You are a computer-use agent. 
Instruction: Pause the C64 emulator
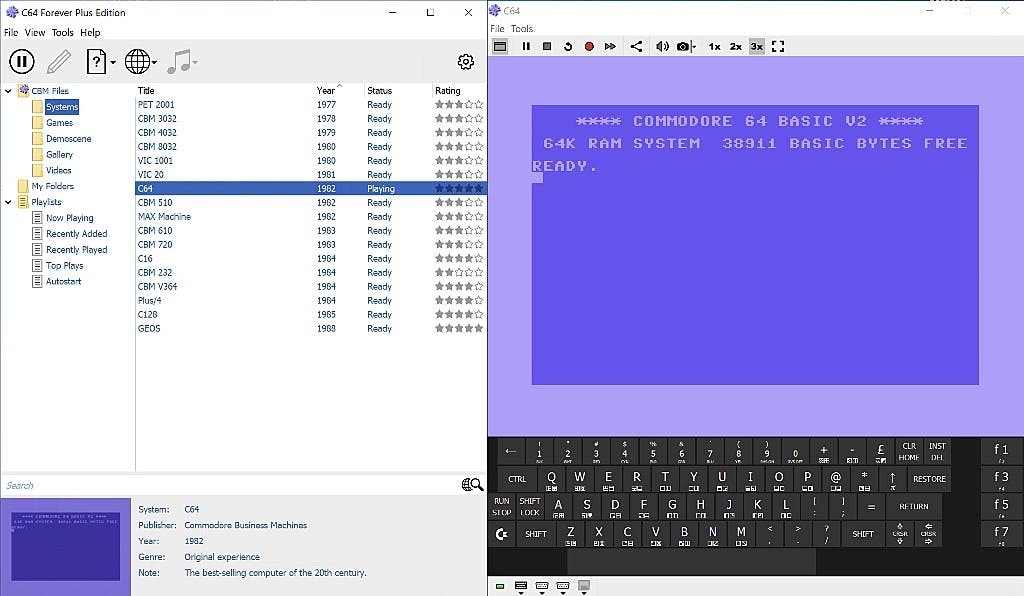[x=526, y=46]
